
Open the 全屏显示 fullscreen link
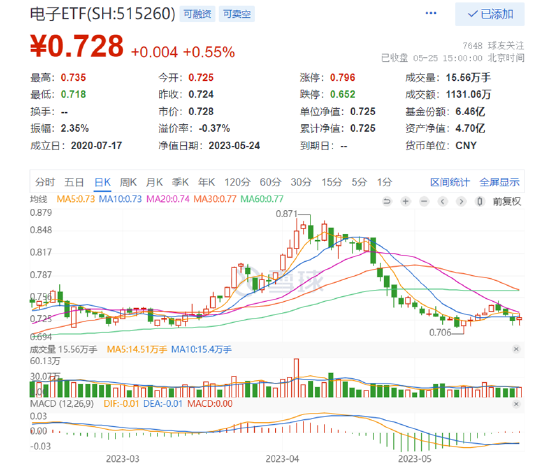(x=499, y=182)
